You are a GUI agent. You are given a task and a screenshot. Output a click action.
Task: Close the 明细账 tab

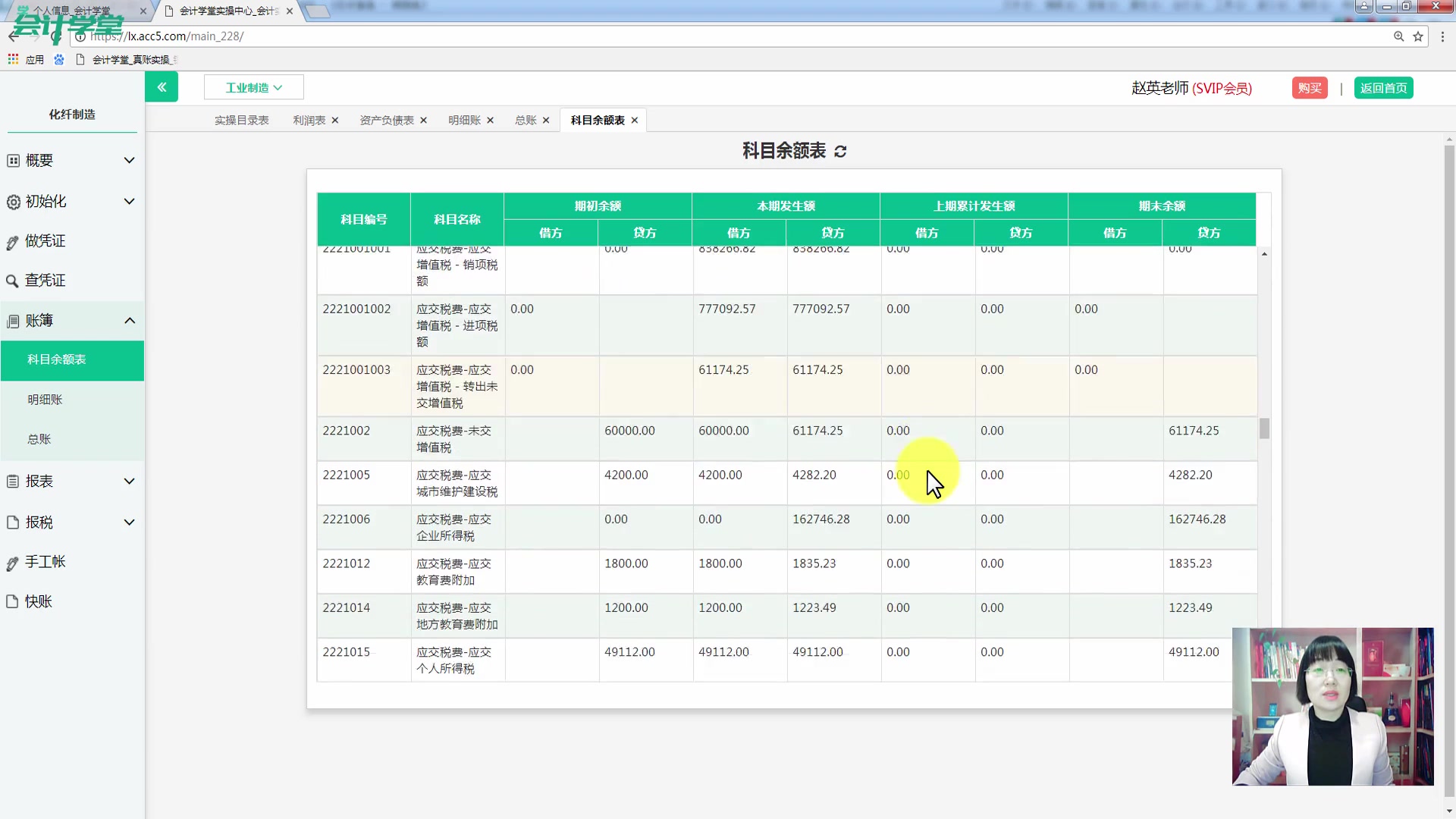tap(491, 120)
